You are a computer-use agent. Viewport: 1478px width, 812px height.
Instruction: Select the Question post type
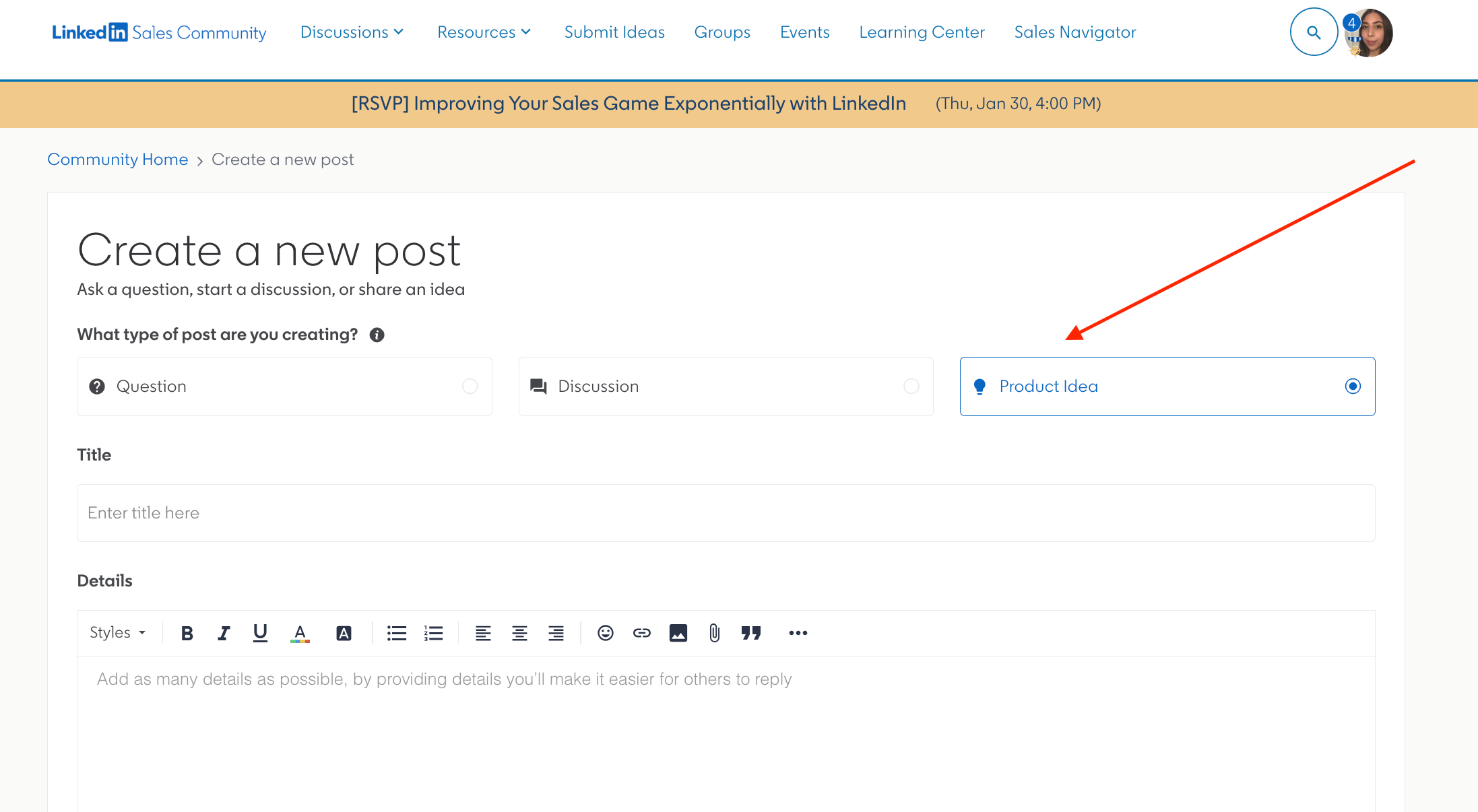point(284,386)
